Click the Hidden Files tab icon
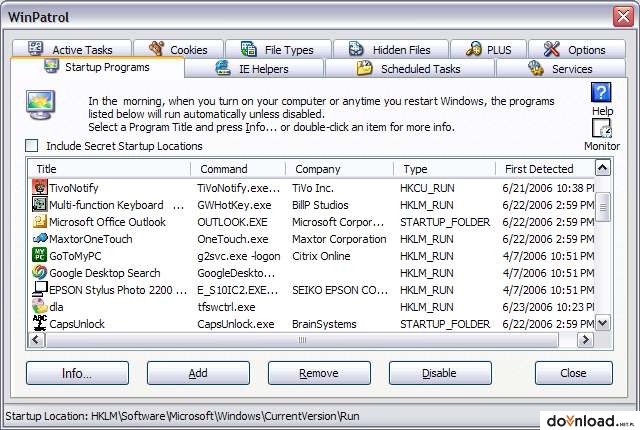The width and height of the screenshot is (640, 430). (356, 49)
